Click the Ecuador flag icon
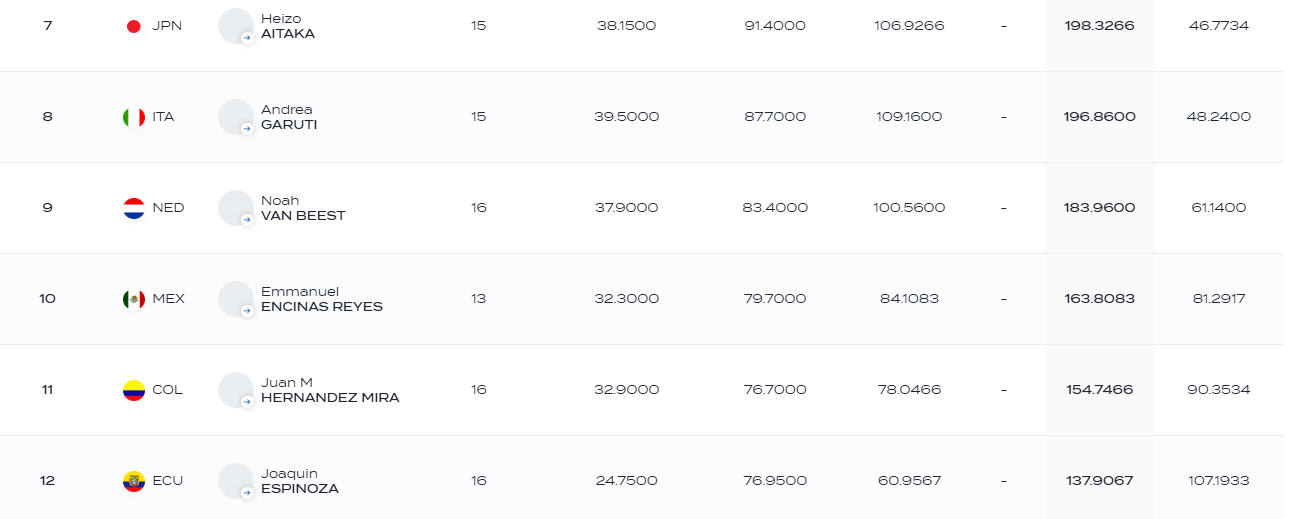The height and width of the screenshot is (519, 1312). (x=133, y=481)
